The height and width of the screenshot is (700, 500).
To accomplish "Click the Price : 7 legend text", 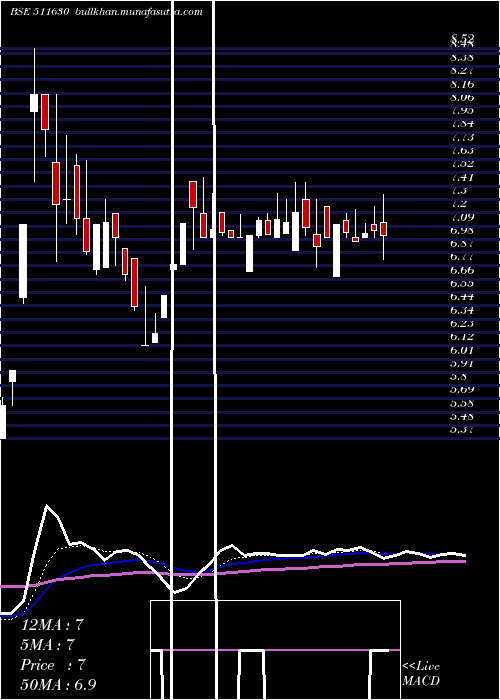I will 53,665.
